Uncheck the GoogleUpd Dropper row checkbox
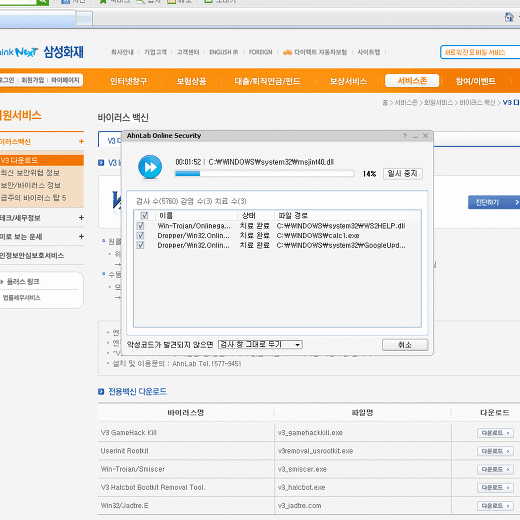The width and height of the screenshot is (520, 520). (x=140, y=245)
